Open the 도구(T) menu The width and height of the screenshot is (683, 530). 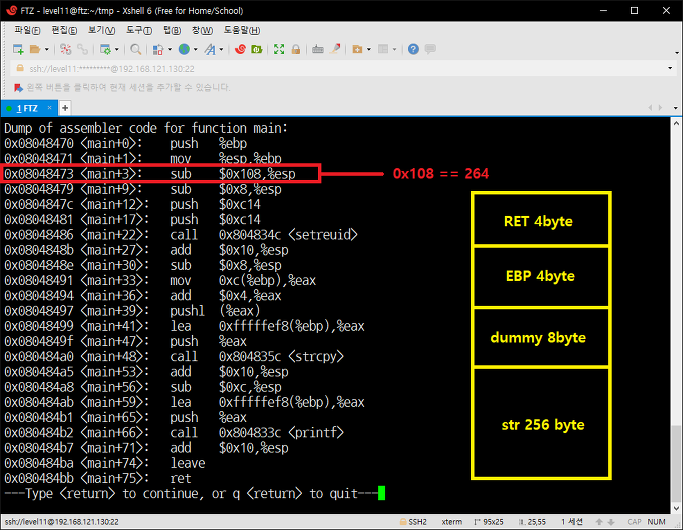pos(139,30)
